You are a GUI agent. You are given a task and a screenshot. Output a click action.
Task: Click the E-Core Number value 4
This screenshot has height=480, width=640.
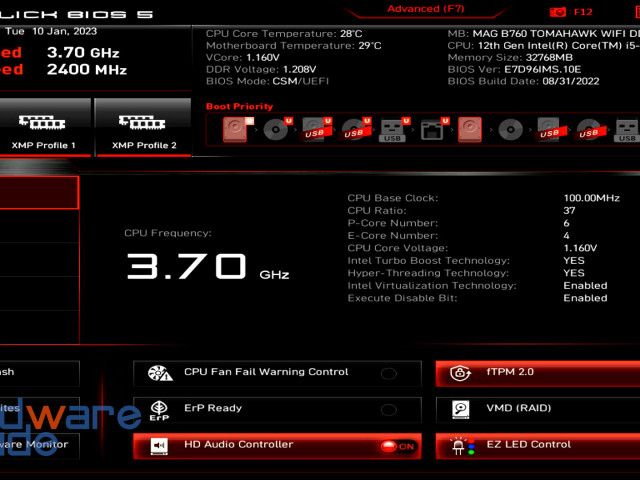[x=567, y=236]
